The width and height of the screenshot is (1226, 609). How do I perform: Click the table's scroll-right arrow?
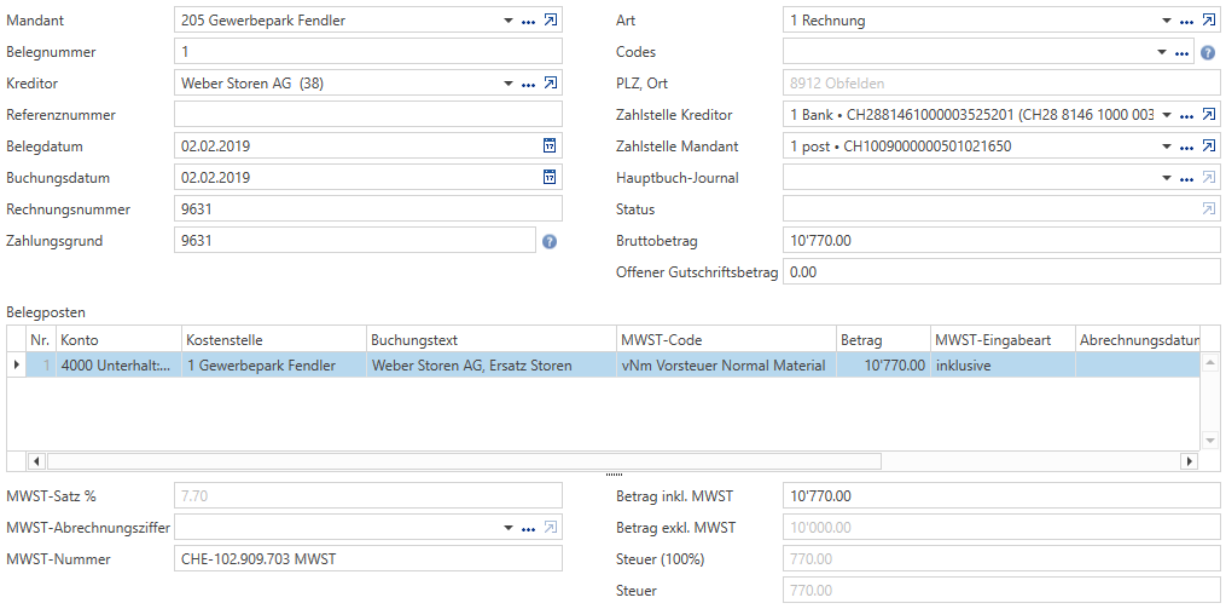click(x=1189, y=461)
